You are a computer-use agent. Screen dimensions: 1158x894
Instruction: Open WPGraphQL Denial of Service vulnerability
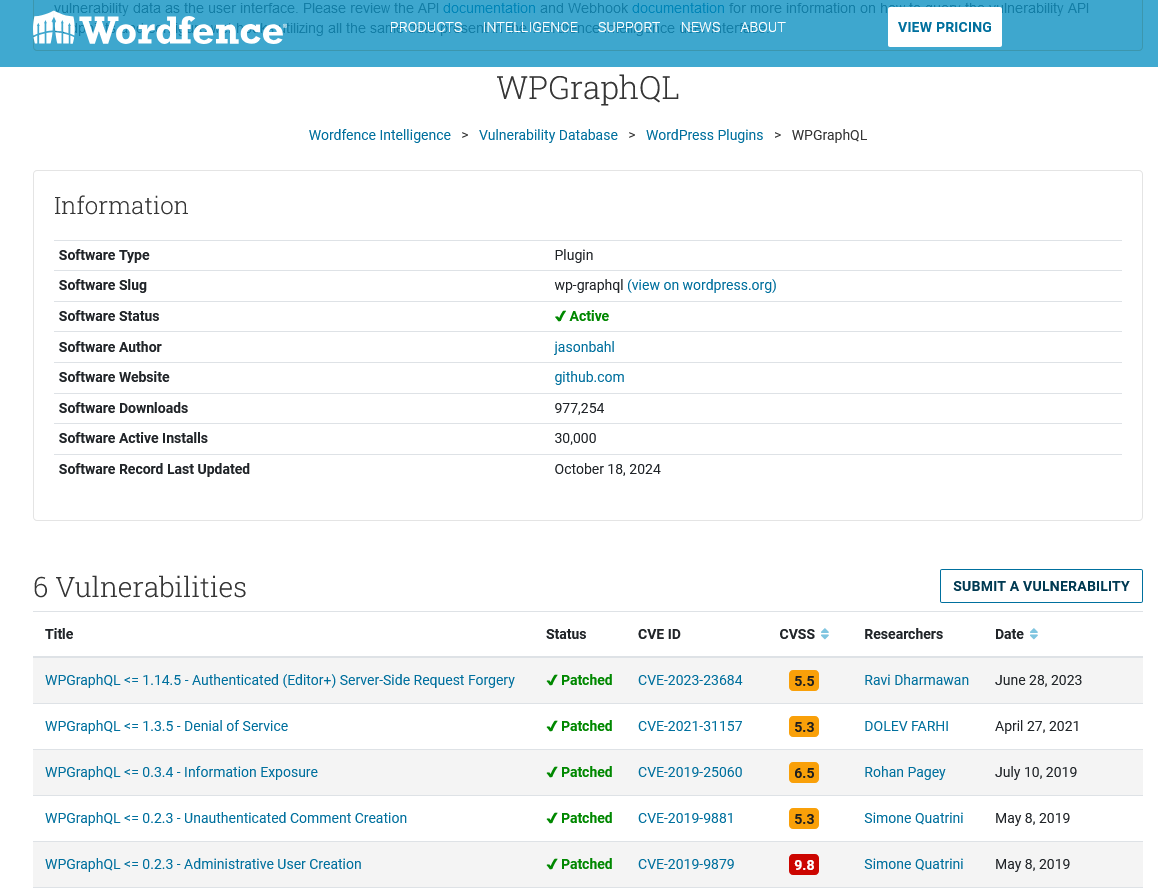166,726
